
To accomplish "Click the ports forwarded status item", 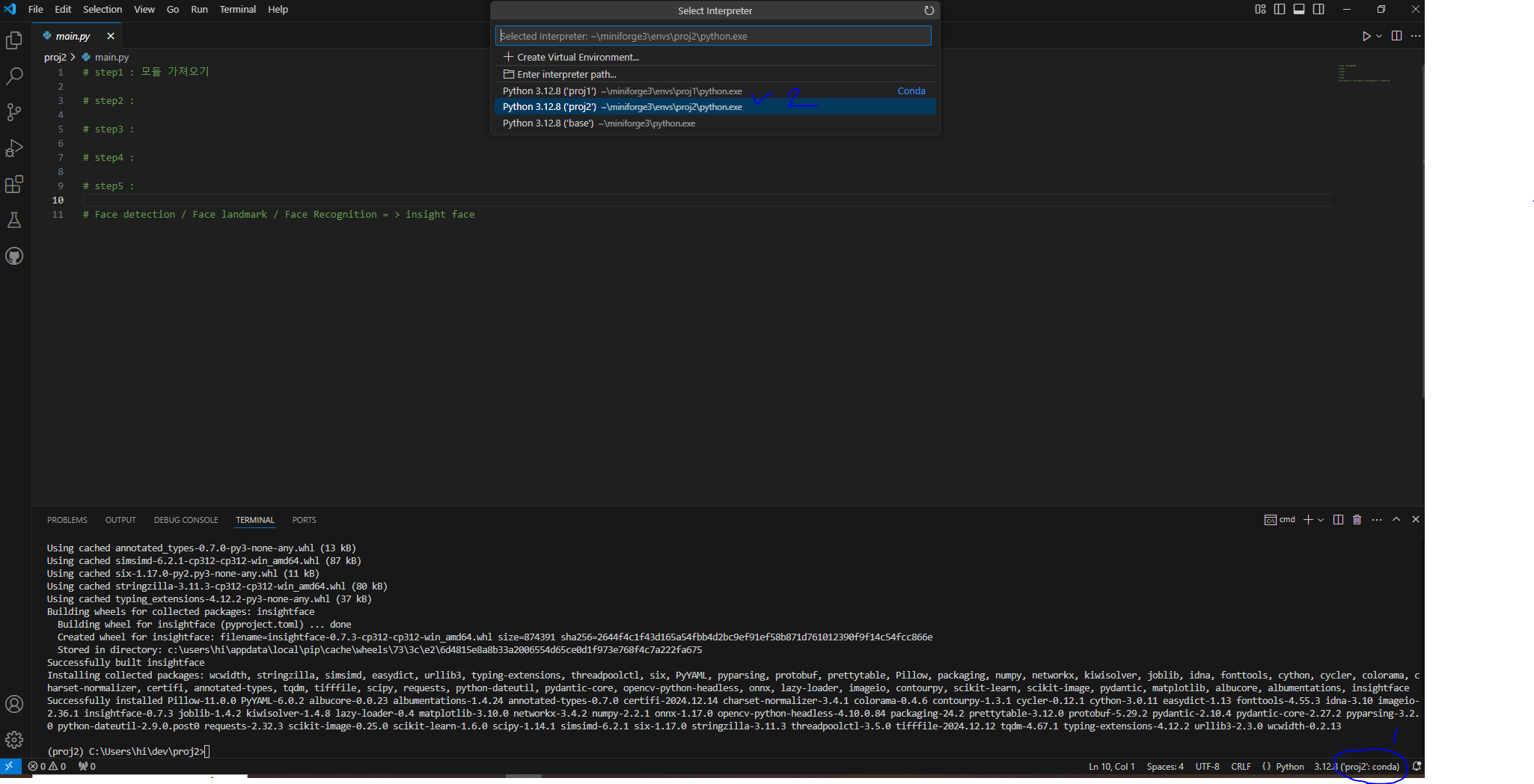I will pyautogui.click(x=87, y=766).
